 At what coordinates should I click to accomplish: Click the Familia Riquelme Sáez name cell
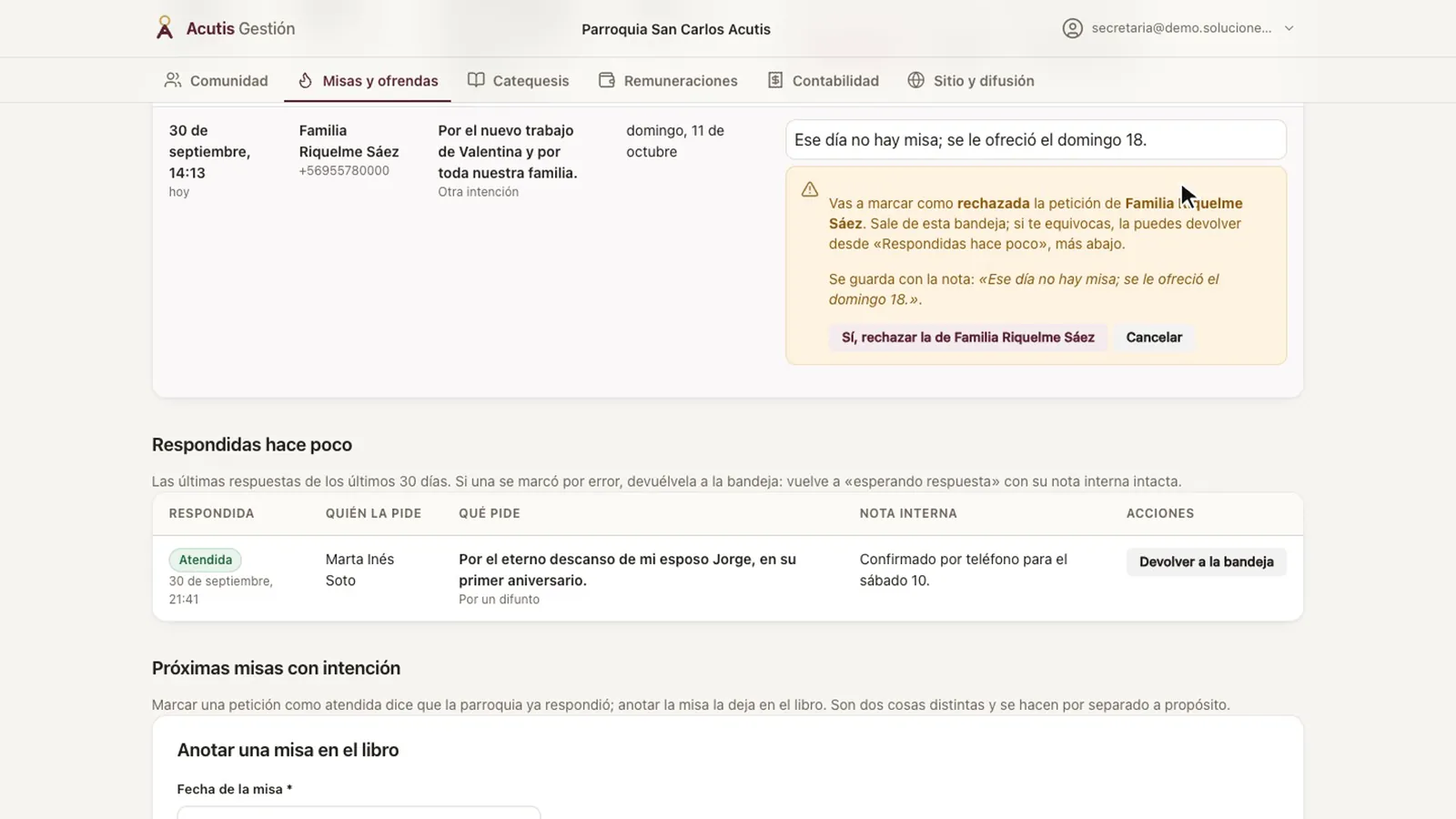(349, 141)
